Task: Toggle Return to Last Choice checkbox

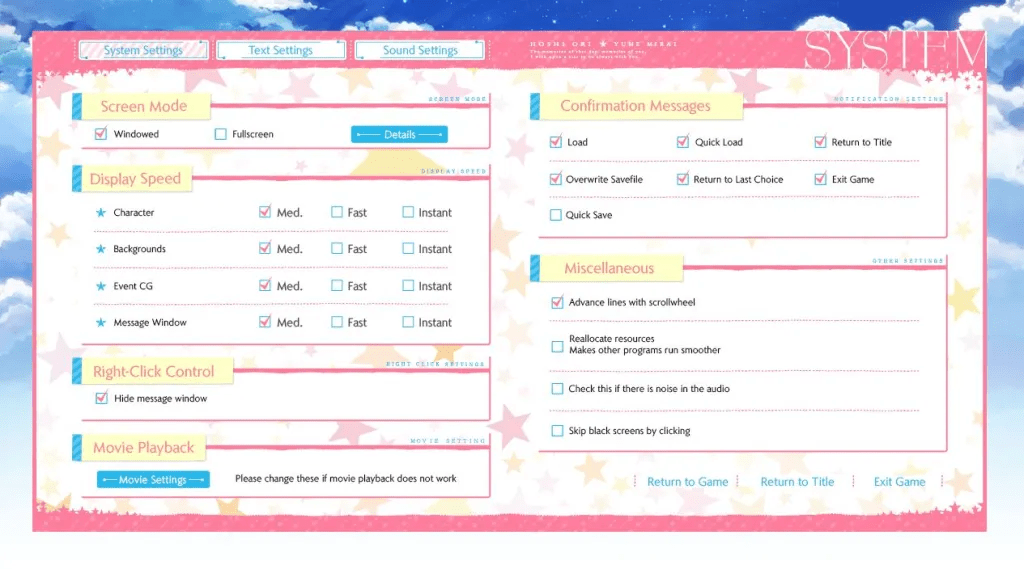Action: point(682,179)
